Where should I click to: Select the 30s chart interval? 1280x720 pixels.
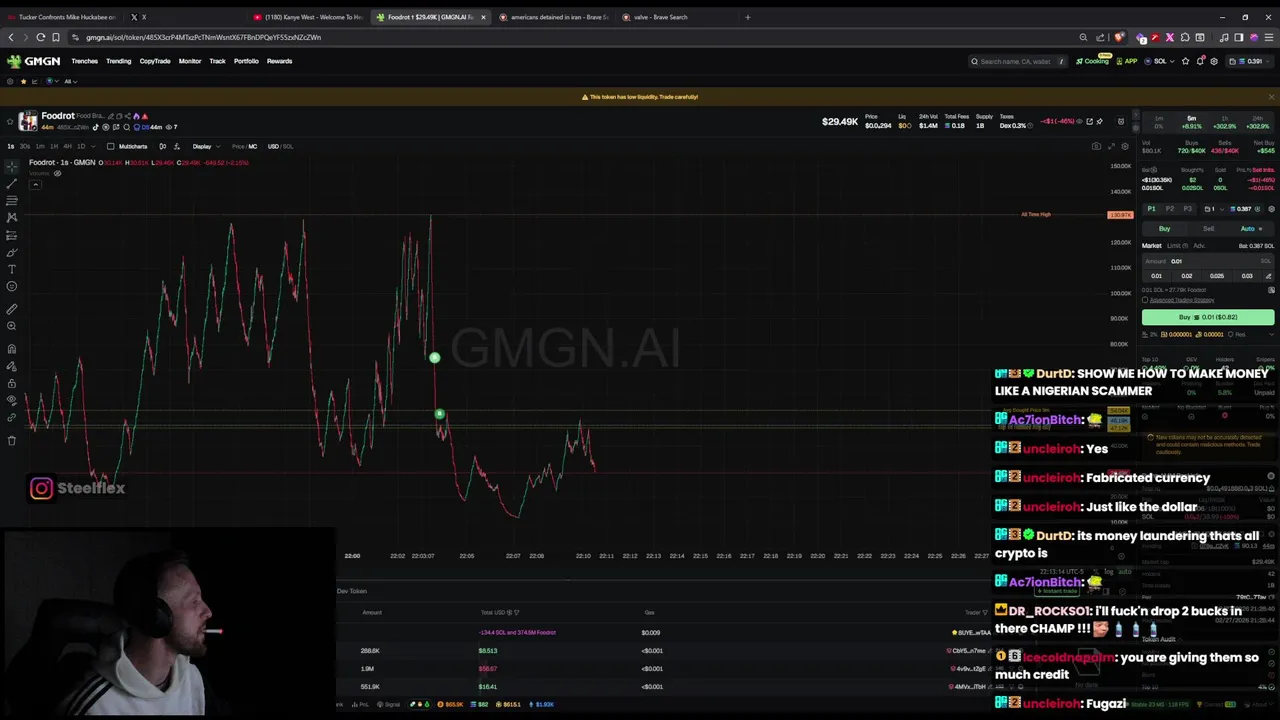pyautogui.click(x=25, y=146)
